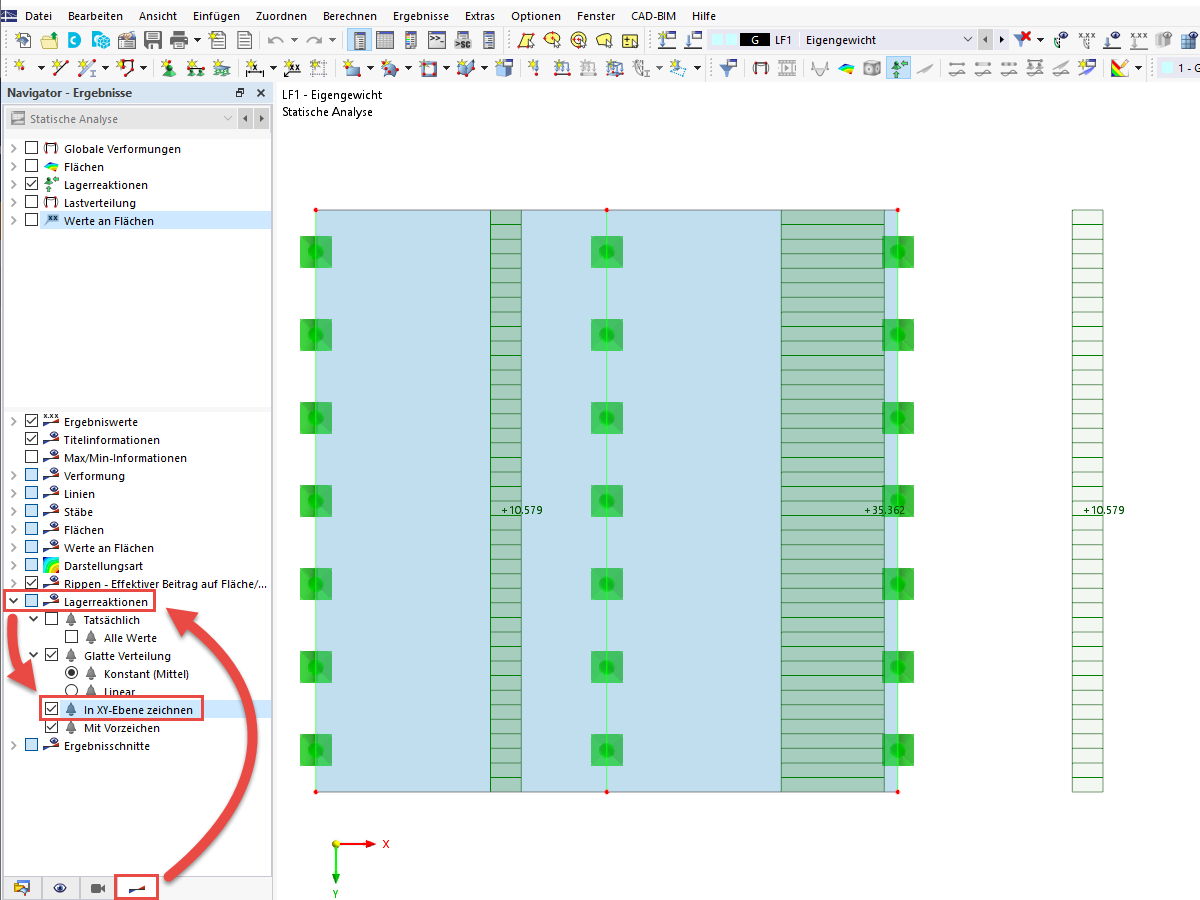Click the deformation display toolbar icon

point(760,68)
